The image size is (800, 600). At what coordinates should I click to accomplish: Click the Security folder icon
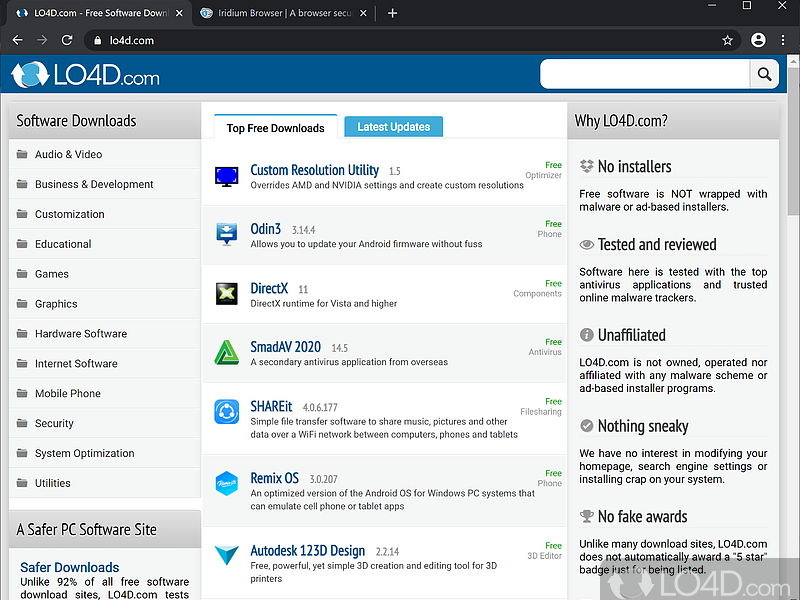click(22, 423)
